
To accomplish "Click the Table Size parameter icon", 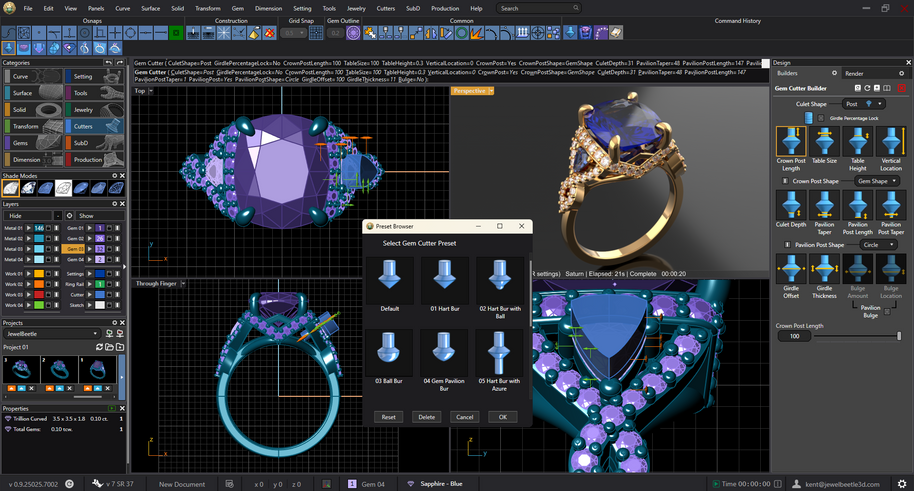I will click(824, 142).
